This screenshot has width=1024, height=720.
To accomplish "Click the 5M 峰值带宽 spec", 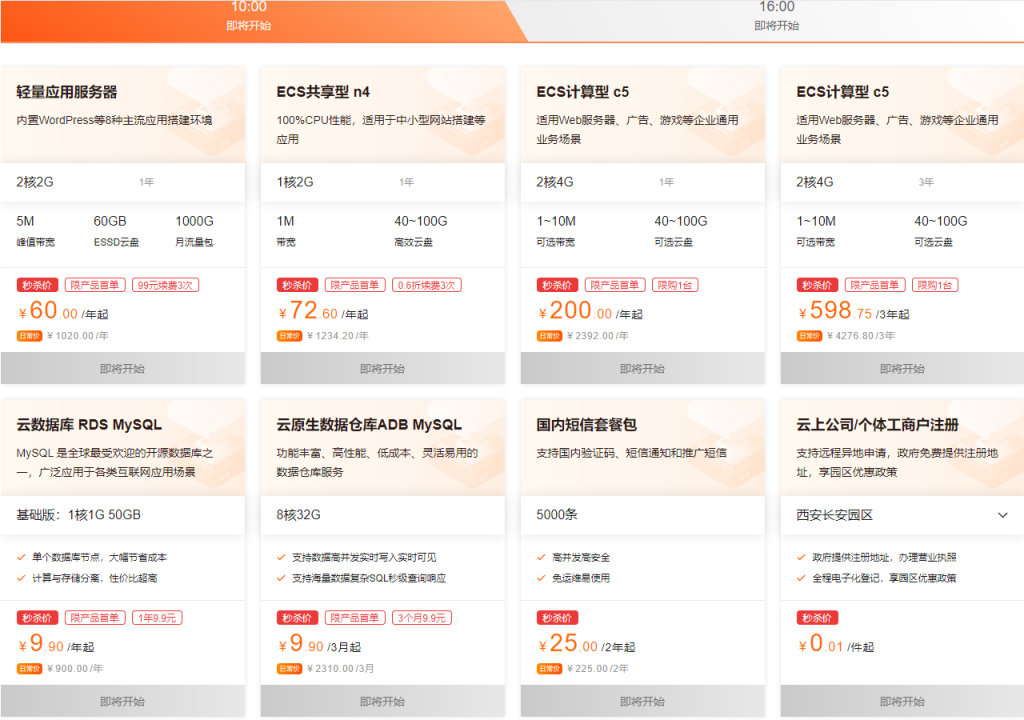I will point(36,231).
